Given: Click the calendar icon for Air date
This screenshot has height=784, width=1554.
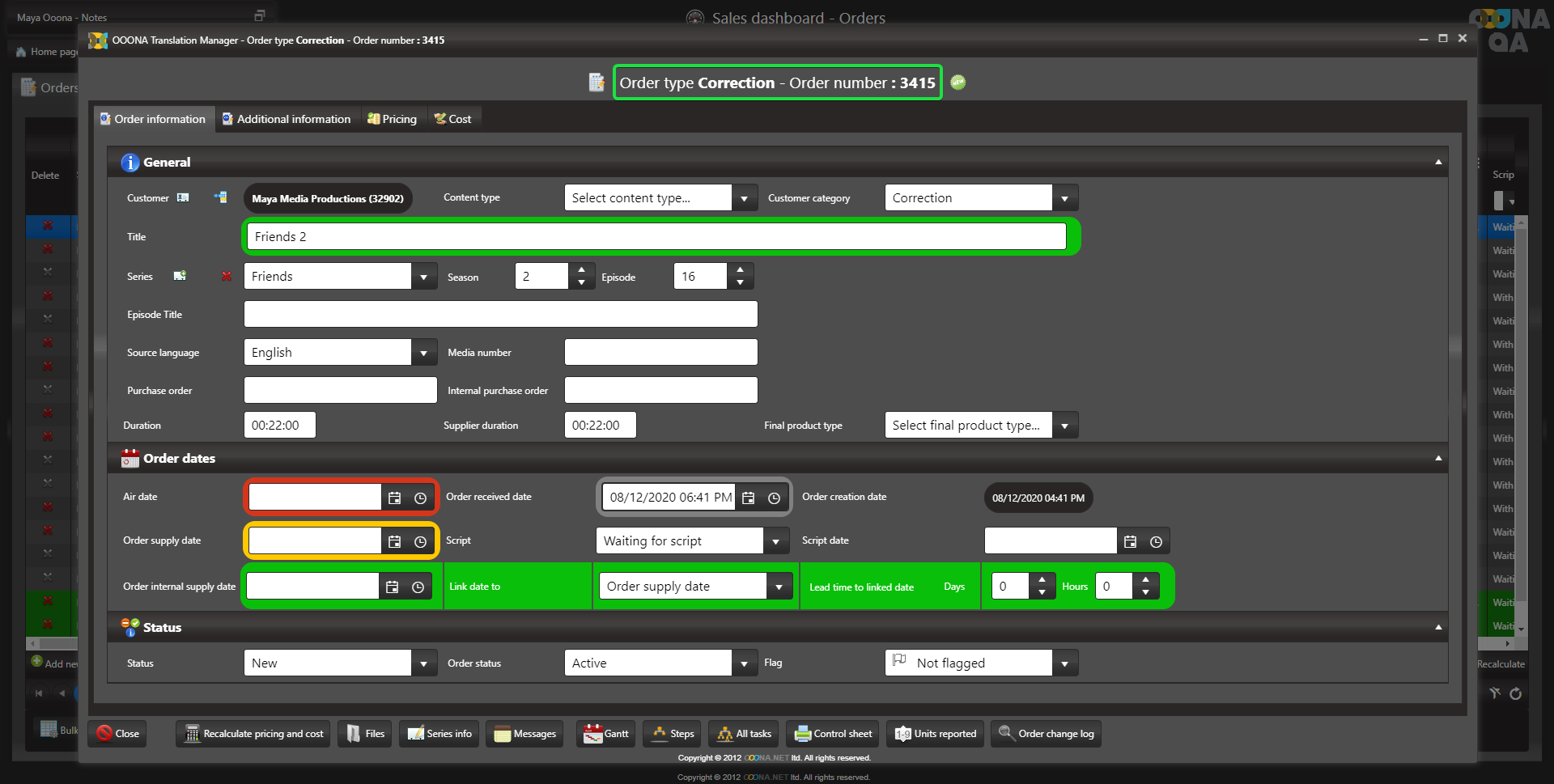Looking at the screenshot, I should (394, 498).
